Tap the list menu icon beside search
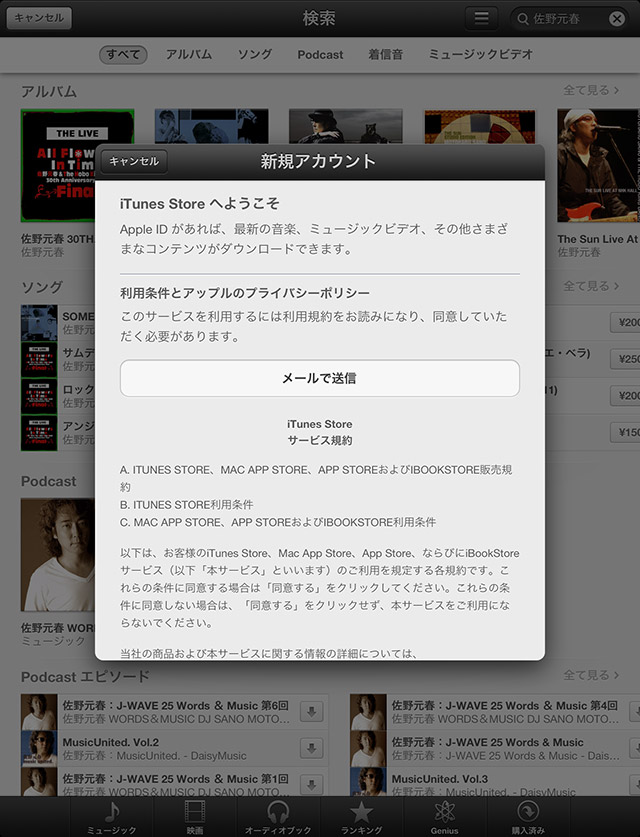Image resolution: width=640 pixels, height=837 pixels. [x=482, y=18]
